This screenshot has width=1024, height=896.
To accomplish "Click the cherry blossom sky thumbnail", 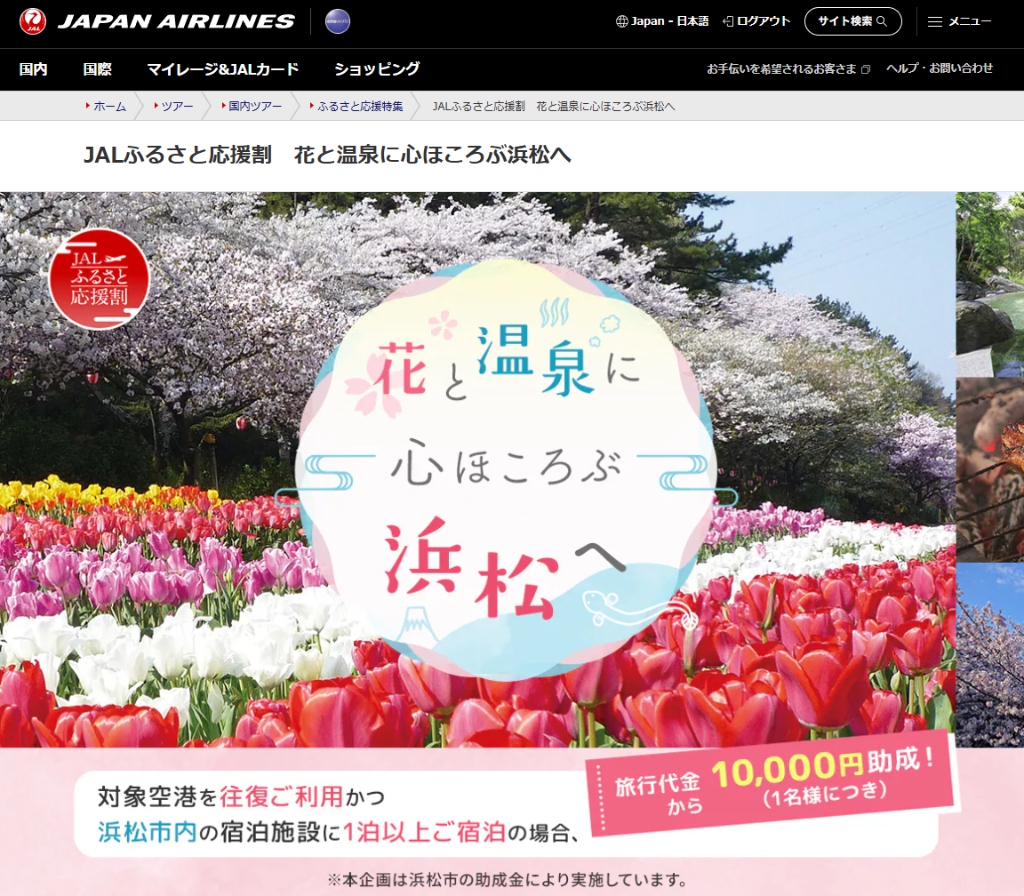I will 990,654.
